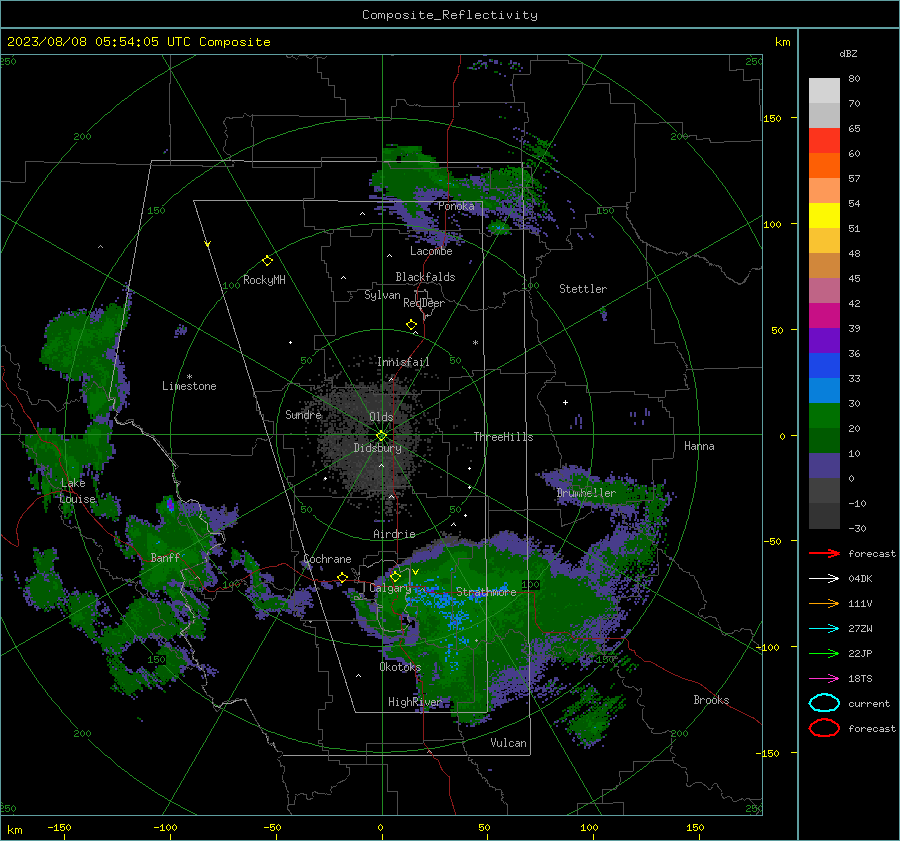Image resolution: width=900 pixels, height=841 pixels.
Task: Click the Lake Louise label
Action: point(78,491)
